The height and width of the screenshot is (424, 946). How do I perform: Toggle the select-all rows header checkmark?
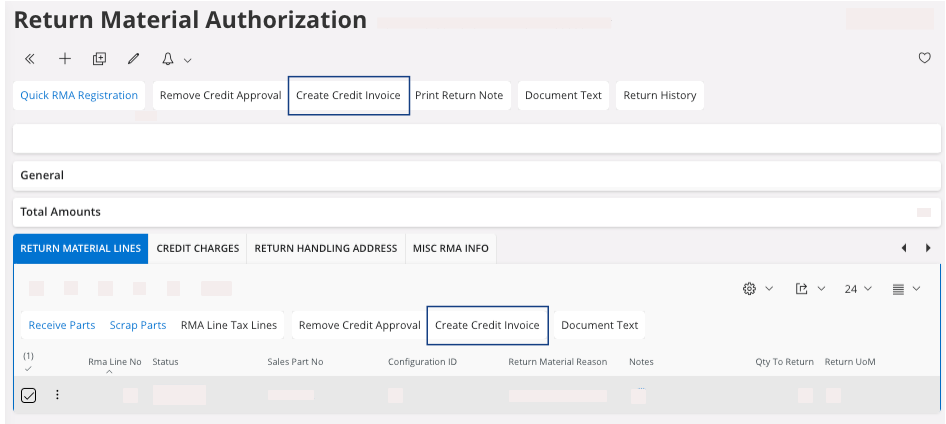(28, 368)
